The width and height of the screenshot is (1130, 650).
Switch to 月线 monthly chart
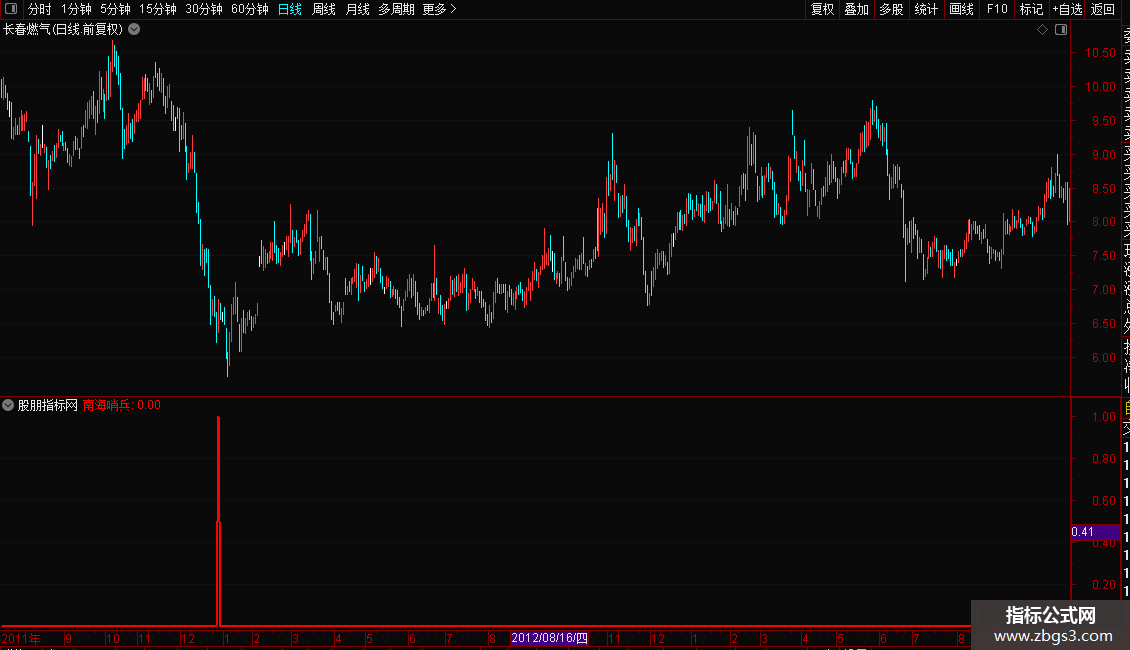pos(357,9)
